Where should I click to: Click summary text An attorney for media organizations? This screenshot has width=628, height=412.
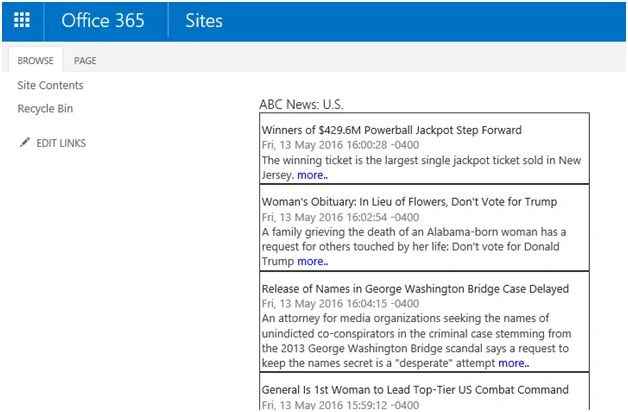[417, 341]
